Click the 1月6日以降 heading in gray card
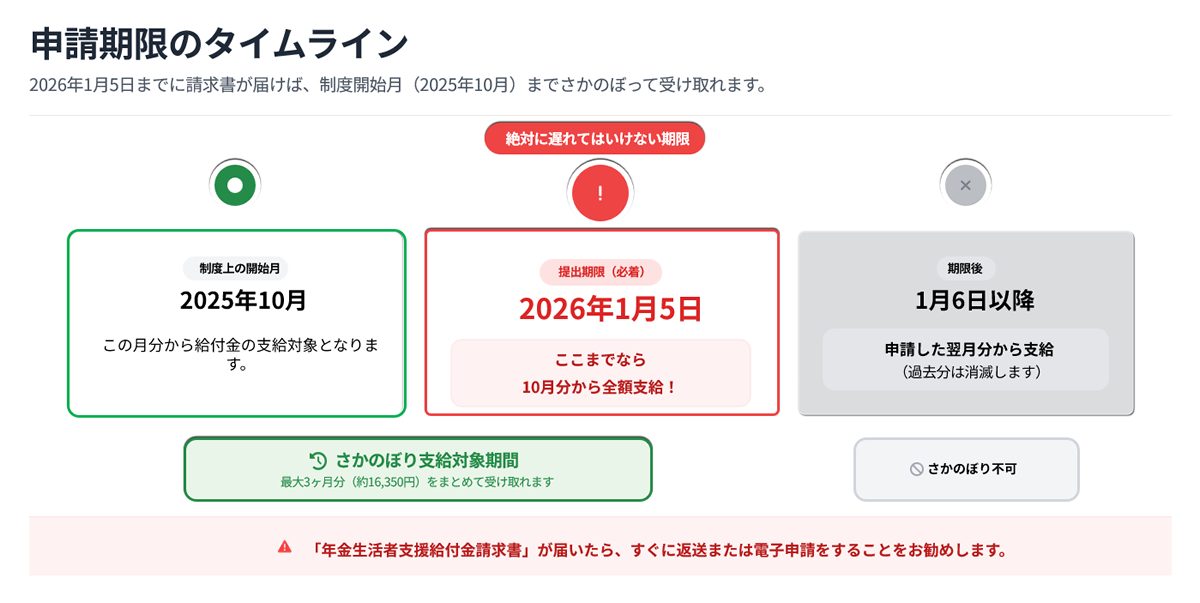This screenshot has height=603, width=1200. point(966,300)
